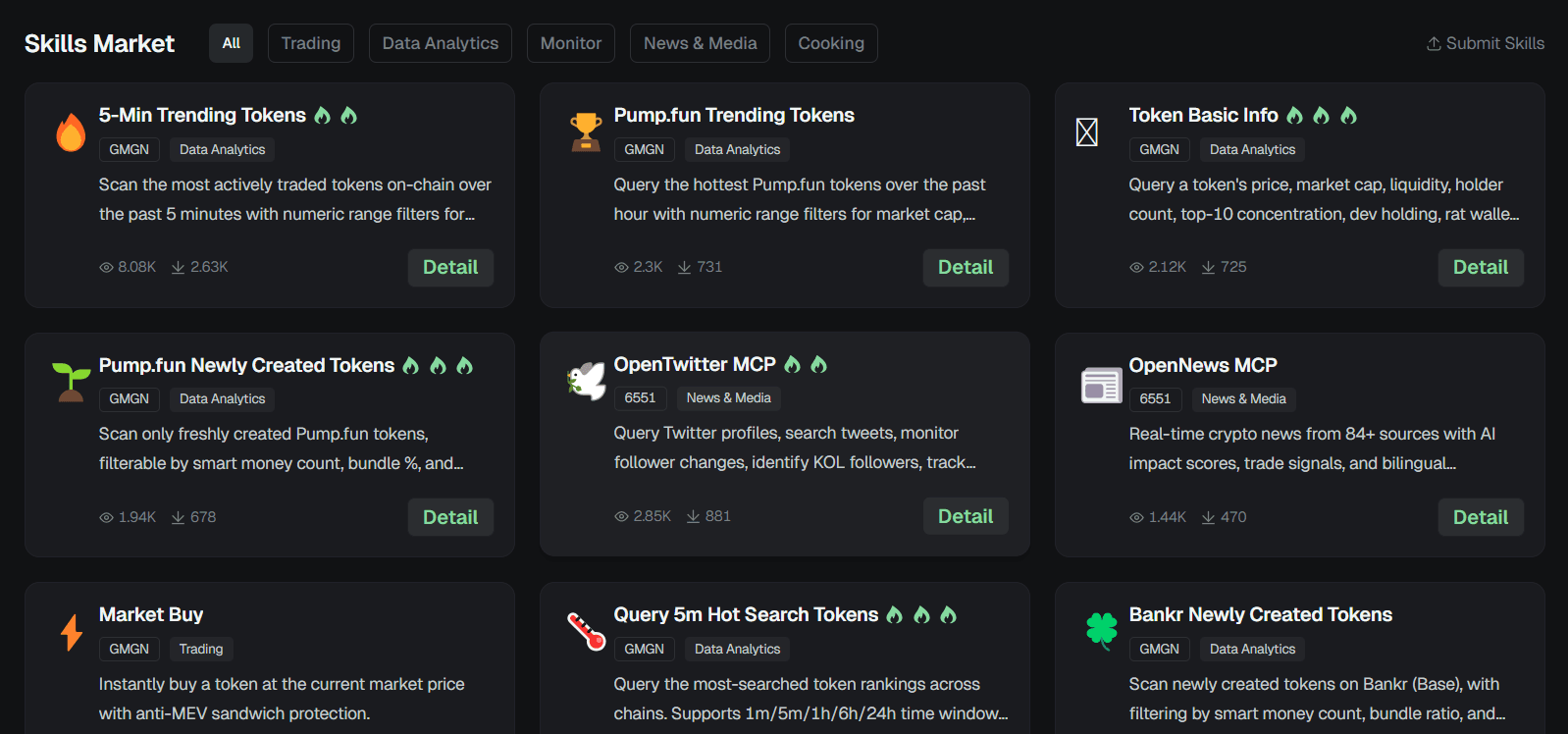Click the Query 5m Hot Search Tokens title
Viewport: 1568px width, 734px height.
746,615
